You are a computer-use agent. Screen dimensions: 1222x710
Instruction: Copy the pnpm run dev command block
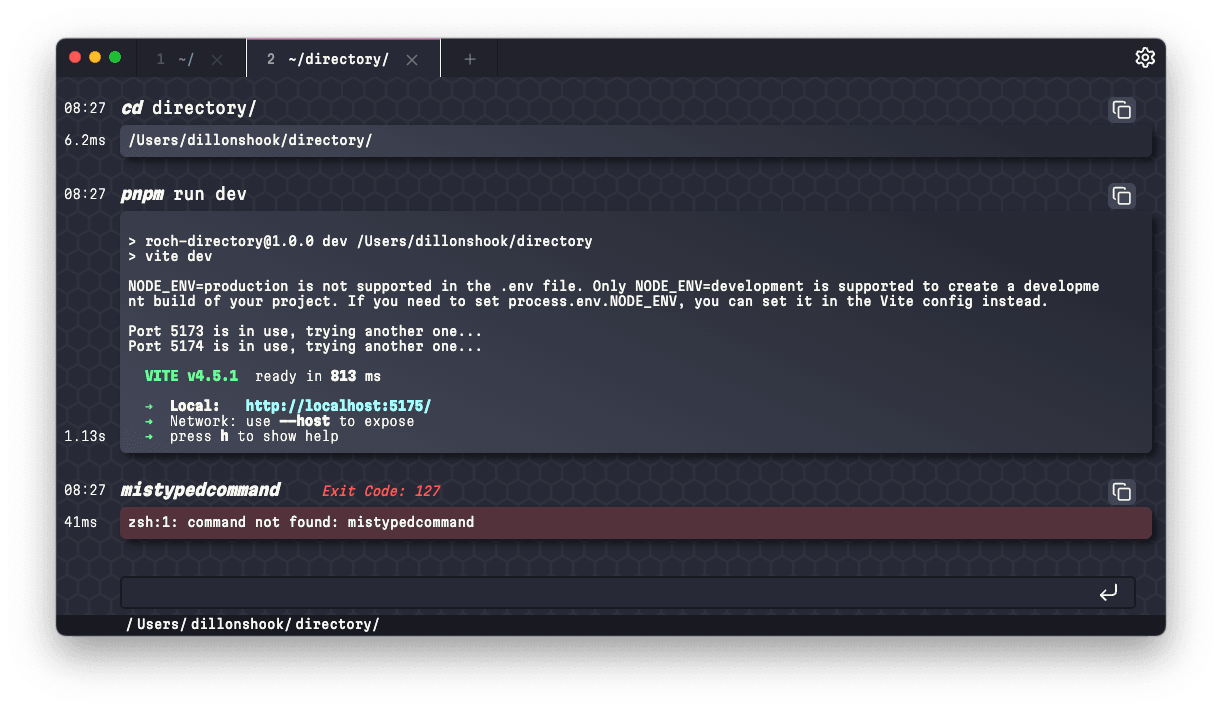[1121, 196]
